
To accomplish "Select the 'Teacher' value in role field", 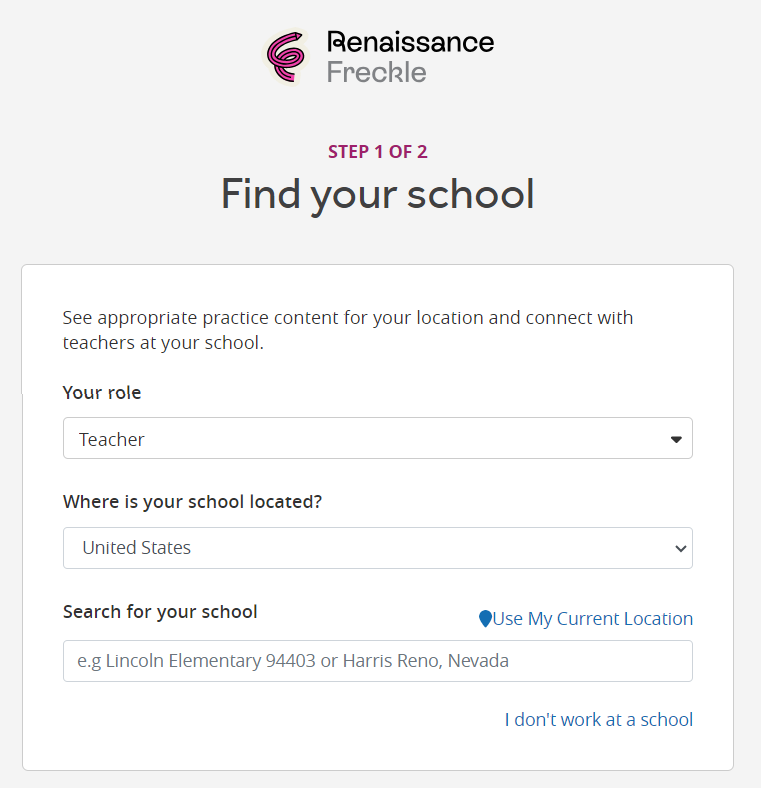I will click(112, 439).
